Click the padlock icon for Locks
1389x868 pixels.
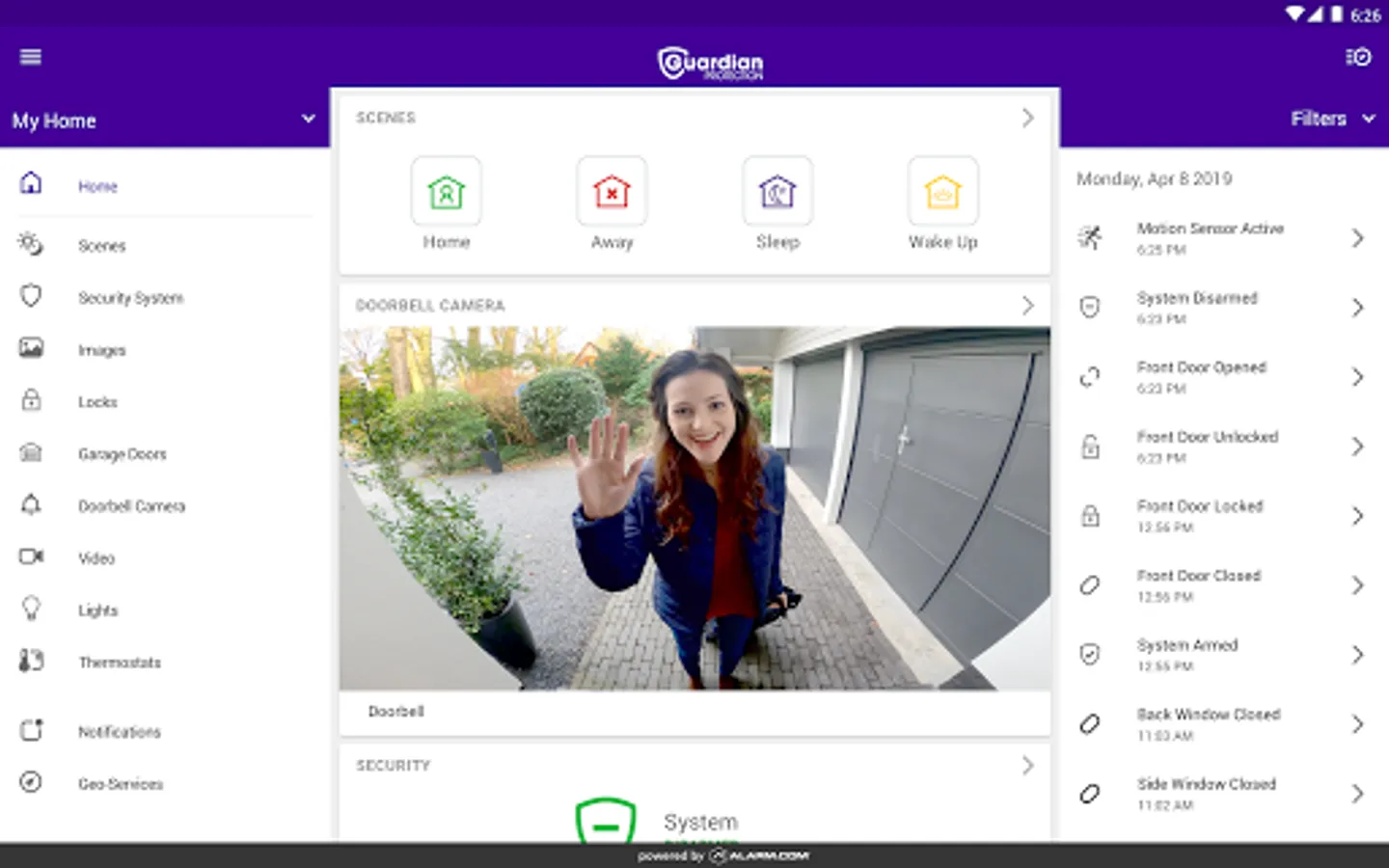click(x=31, y=399)
